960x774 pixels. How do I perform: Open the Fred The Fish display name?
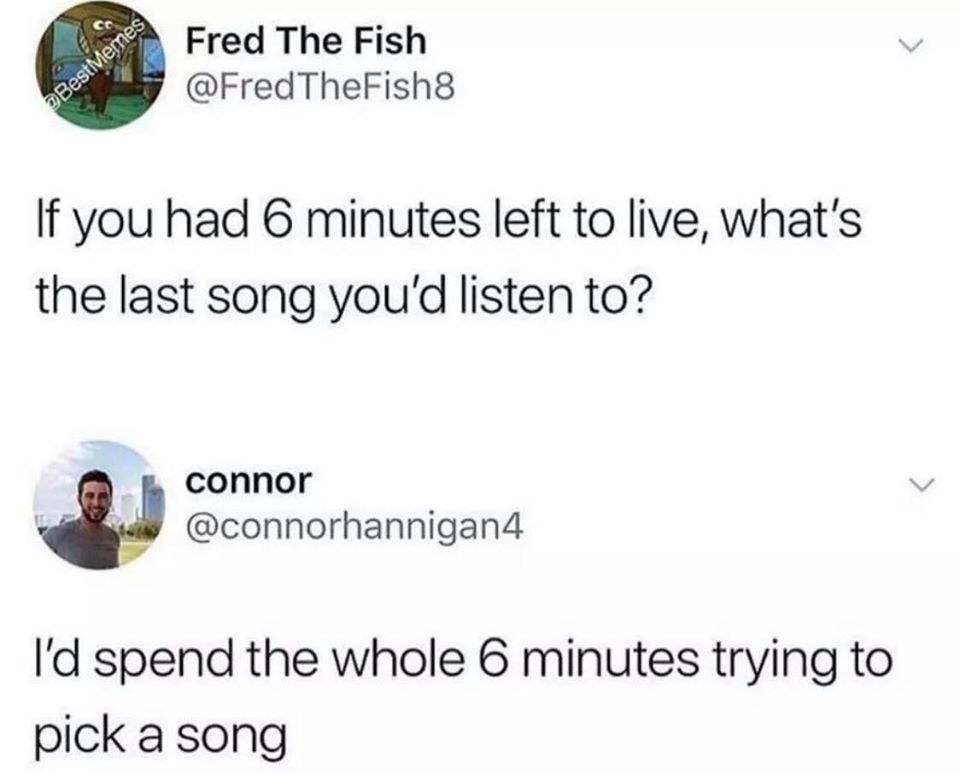[x=306, y=42]
